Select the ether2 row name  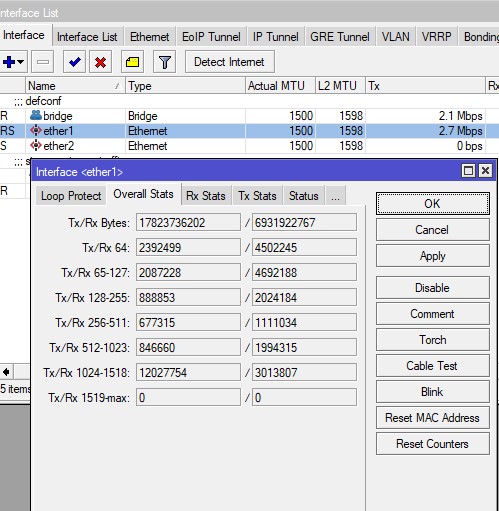pos(59,146)
